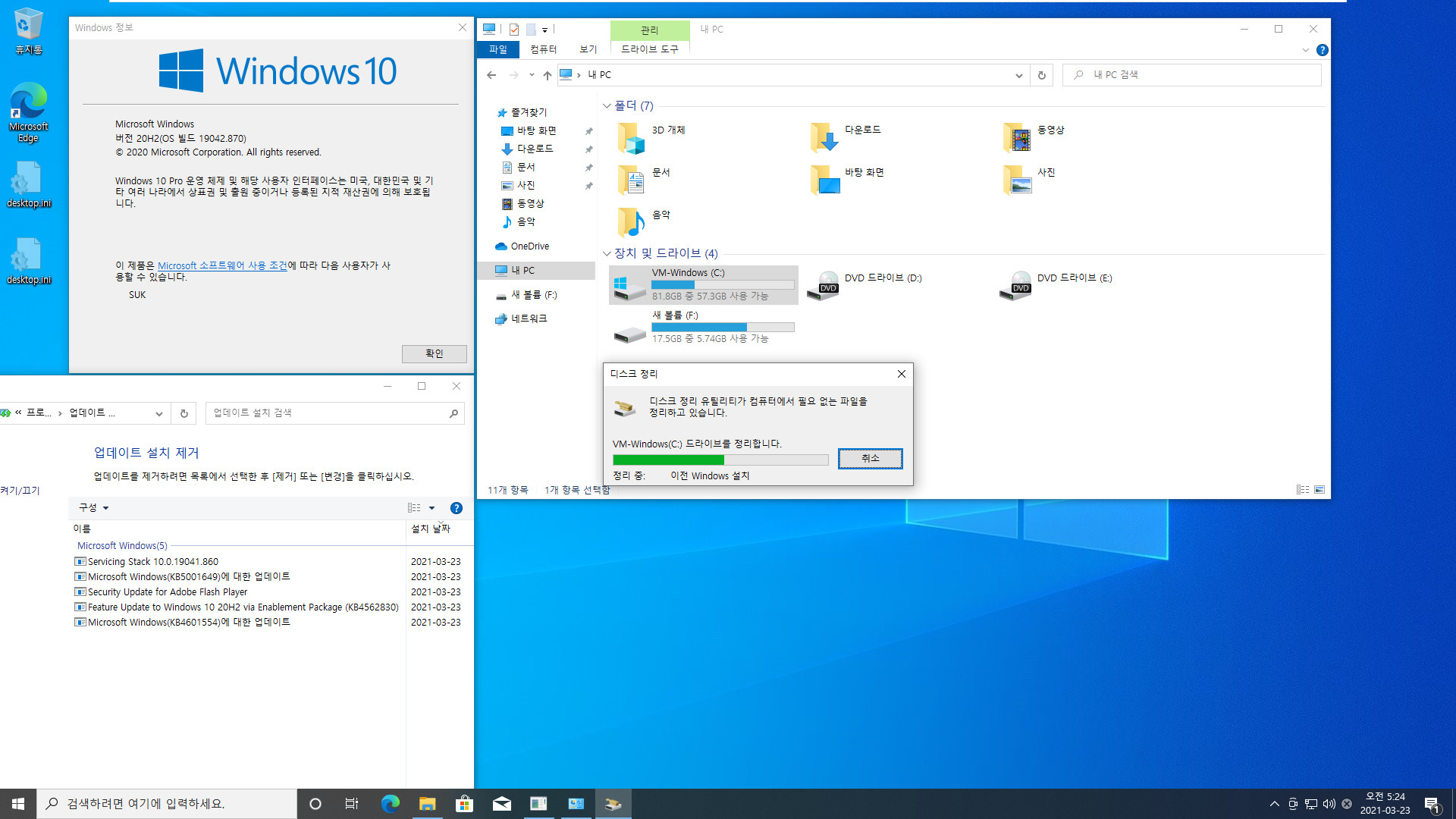Select the KB5001649 update row
Viewport: 1456px width, 819px height.
(267, 577)
